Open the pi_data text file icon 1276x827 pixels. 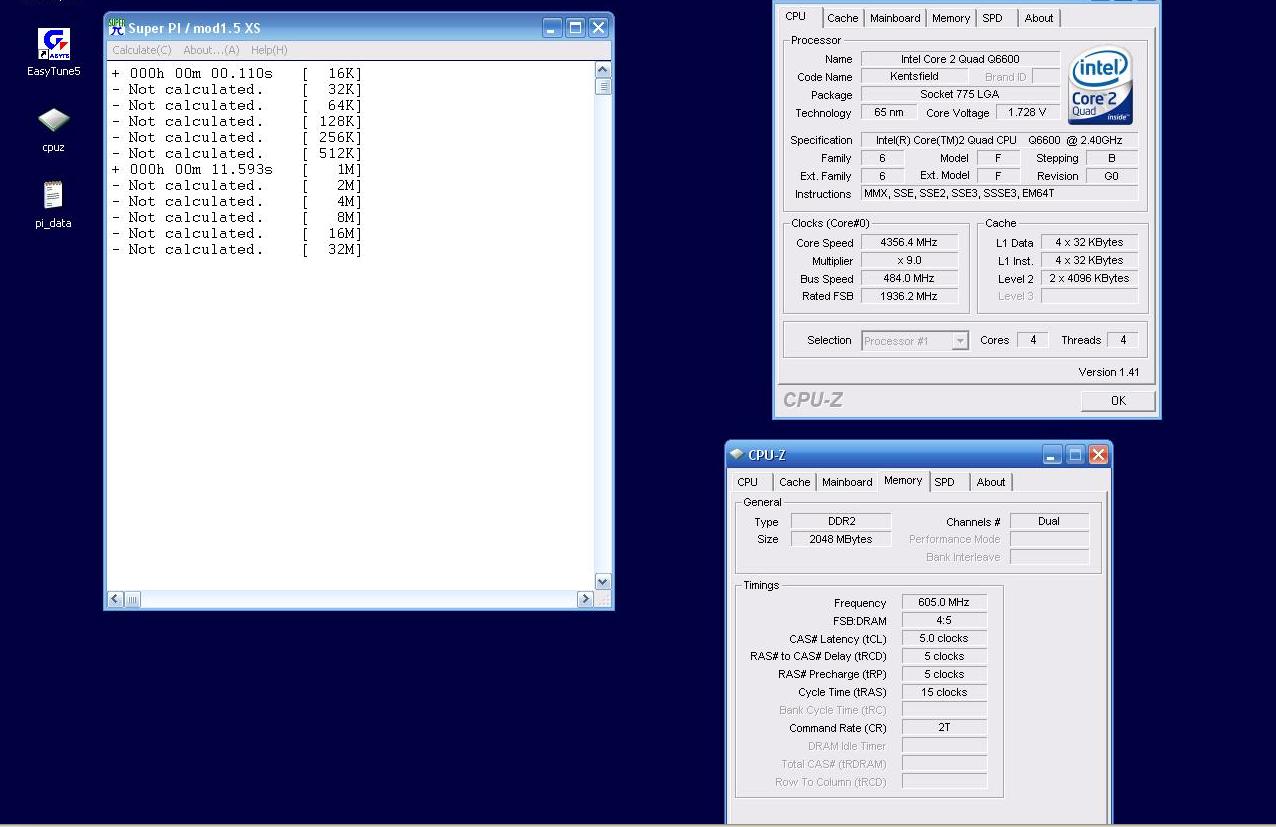[x=54, y=204]
